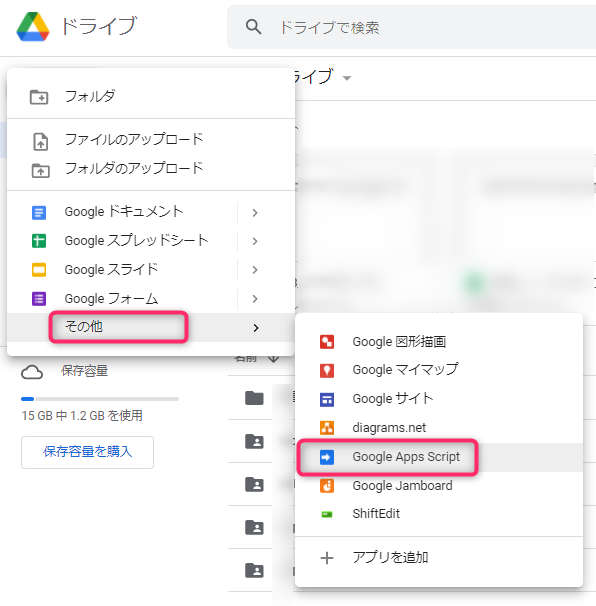596x606 pixels.
Task: Expand the Google スライド submenu arrow
Action: 255,270
